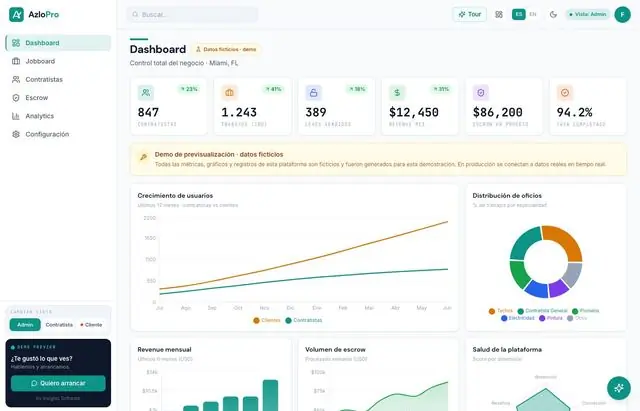The width and height of the screenshot is (640, 411).
Task: Toggle the Contratista General legend entry
Action: [x=542, y=311]
